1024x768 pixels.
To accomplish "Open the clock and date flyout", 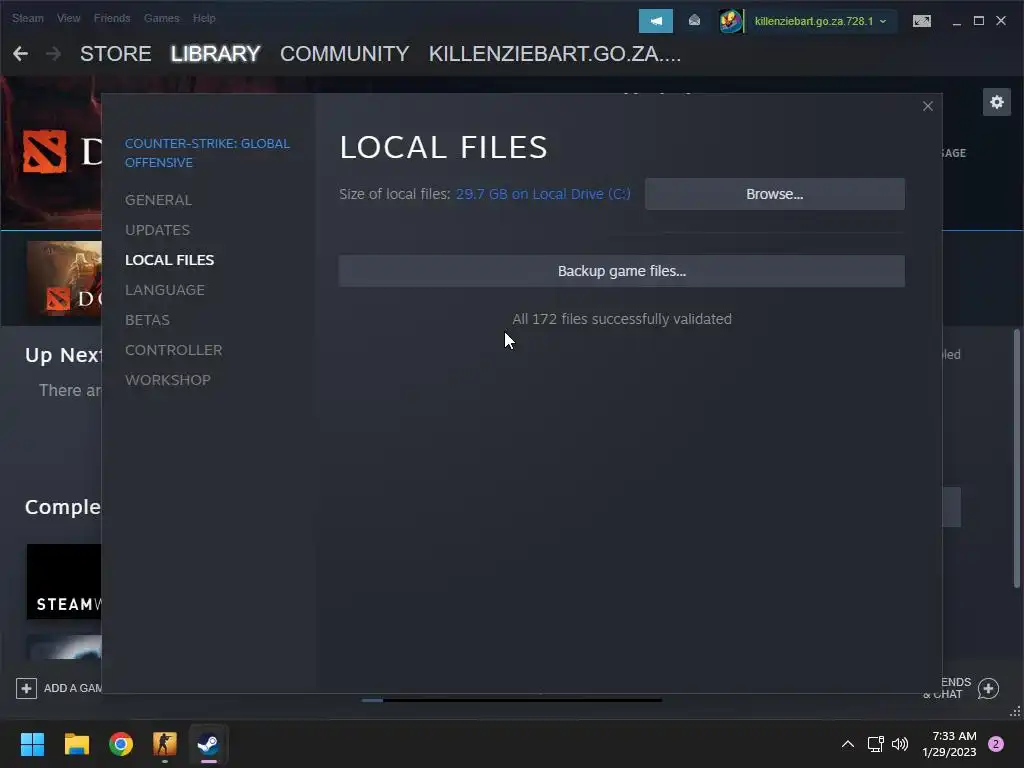I will [x=949, y=744].
